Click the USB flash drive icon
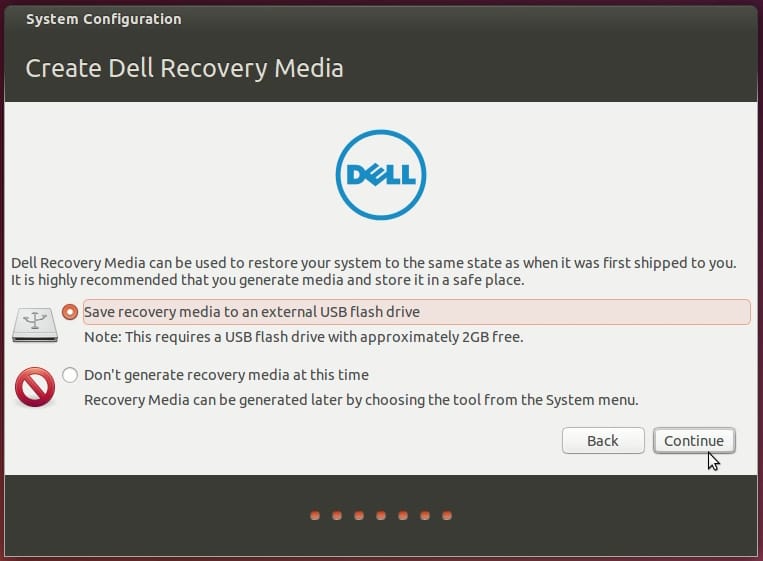The width and height of the screenshot is (763, 561). tap(34, 324)
